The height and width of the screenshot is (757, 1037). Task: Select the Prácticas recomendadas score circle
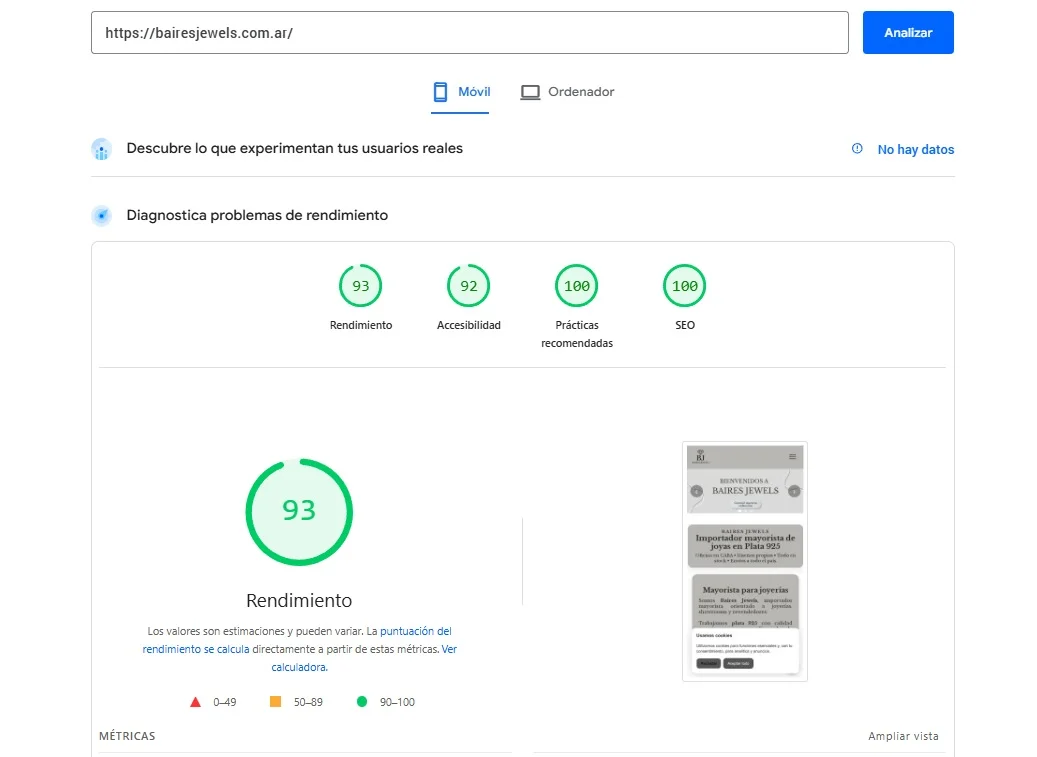(576, 285)
